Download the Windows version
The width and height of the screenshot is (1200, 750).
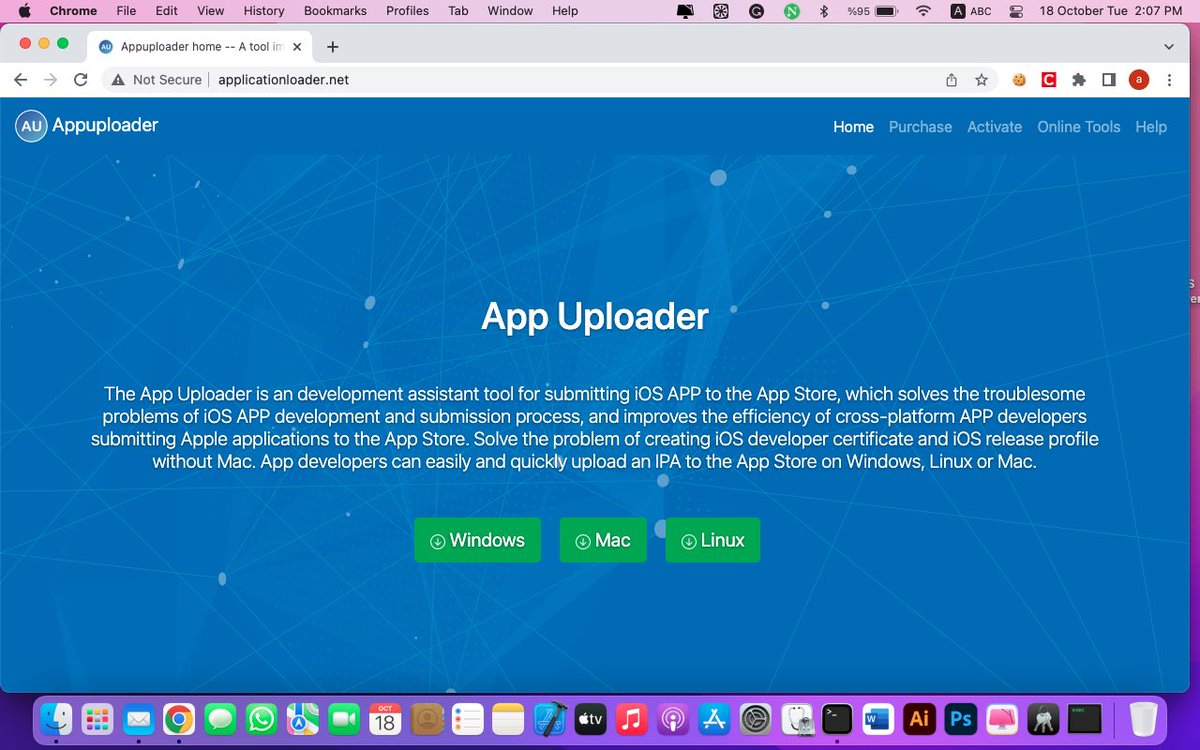point(477,540)
